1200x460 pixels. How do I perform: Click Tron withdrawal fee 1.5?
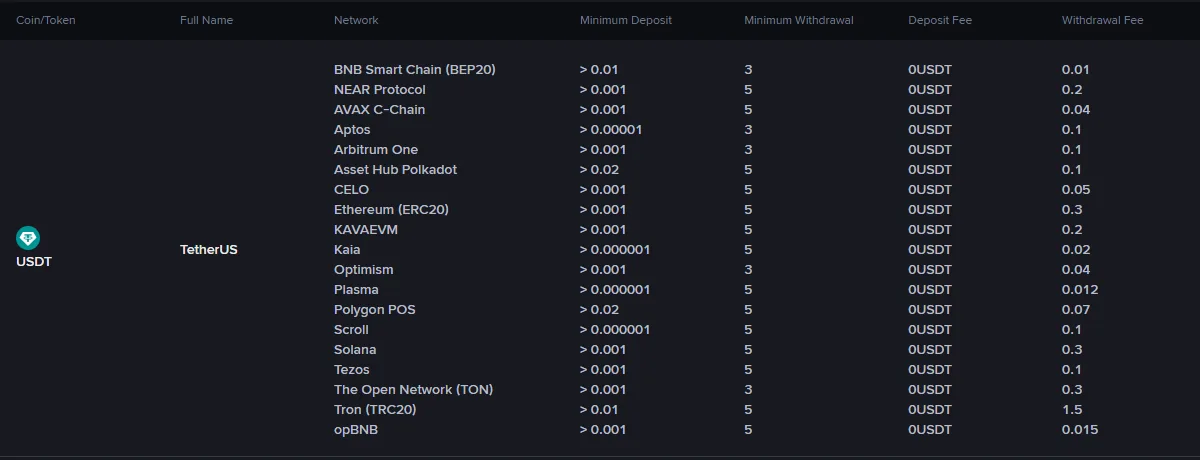coord(1072,410)
